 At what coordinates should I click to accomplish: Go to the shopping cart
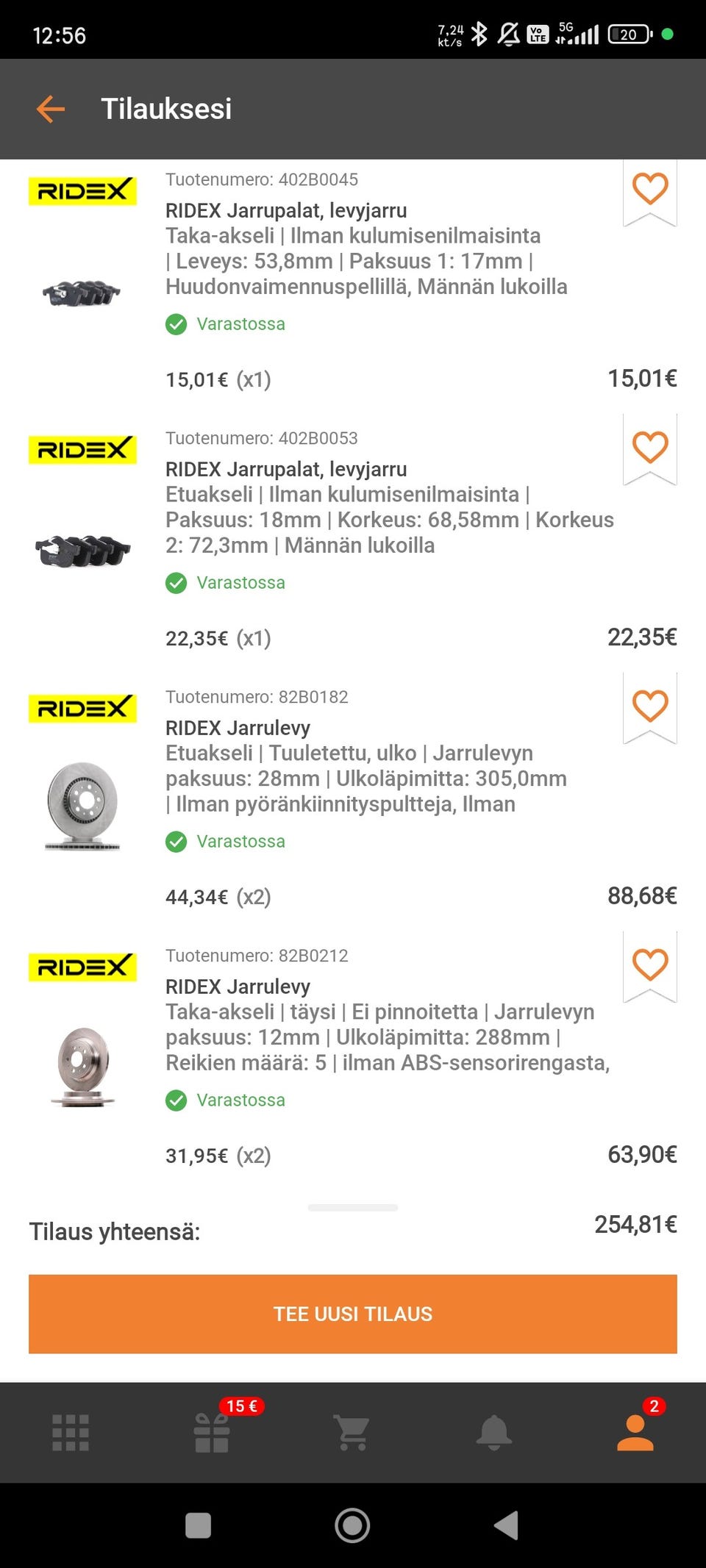pos(352,1433)
